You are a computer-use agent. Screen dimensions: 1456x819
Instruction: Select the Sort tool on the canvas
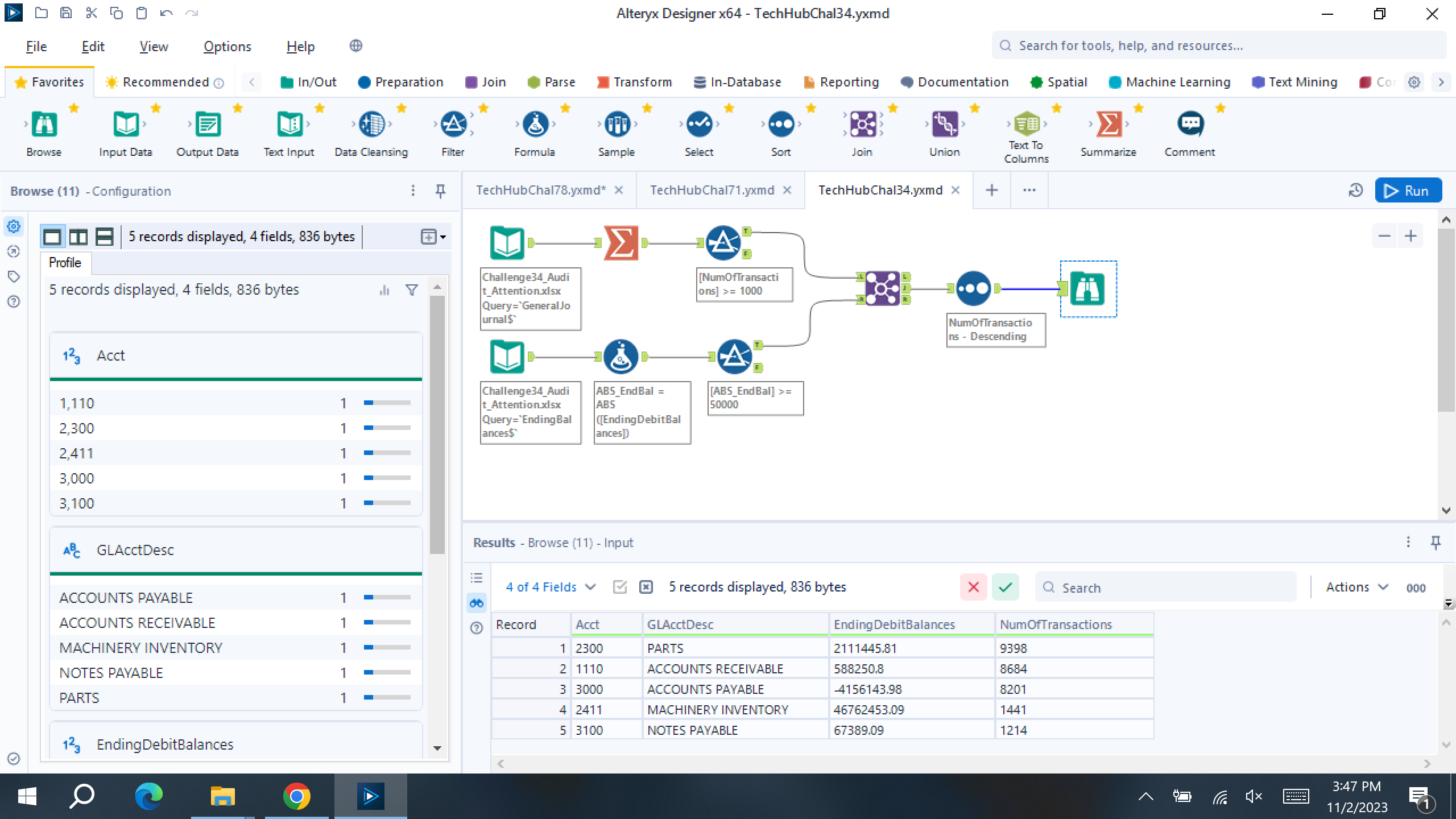[x=973, y=288]
